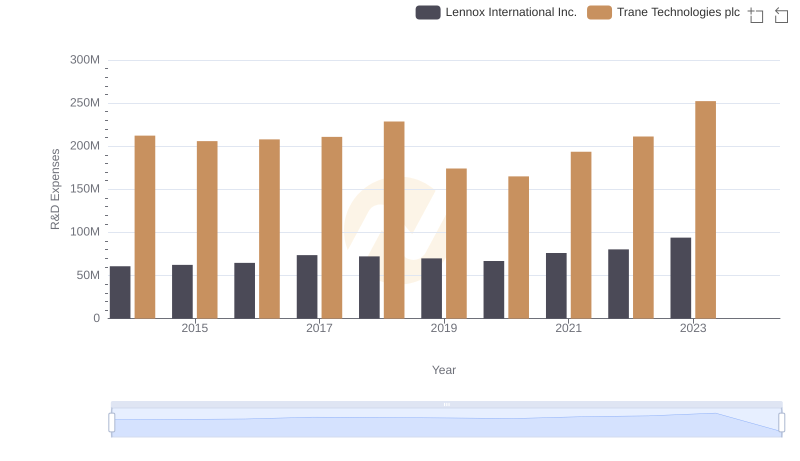Click the Trane 2023 bar
800x461 pixels.
point(705,210)
